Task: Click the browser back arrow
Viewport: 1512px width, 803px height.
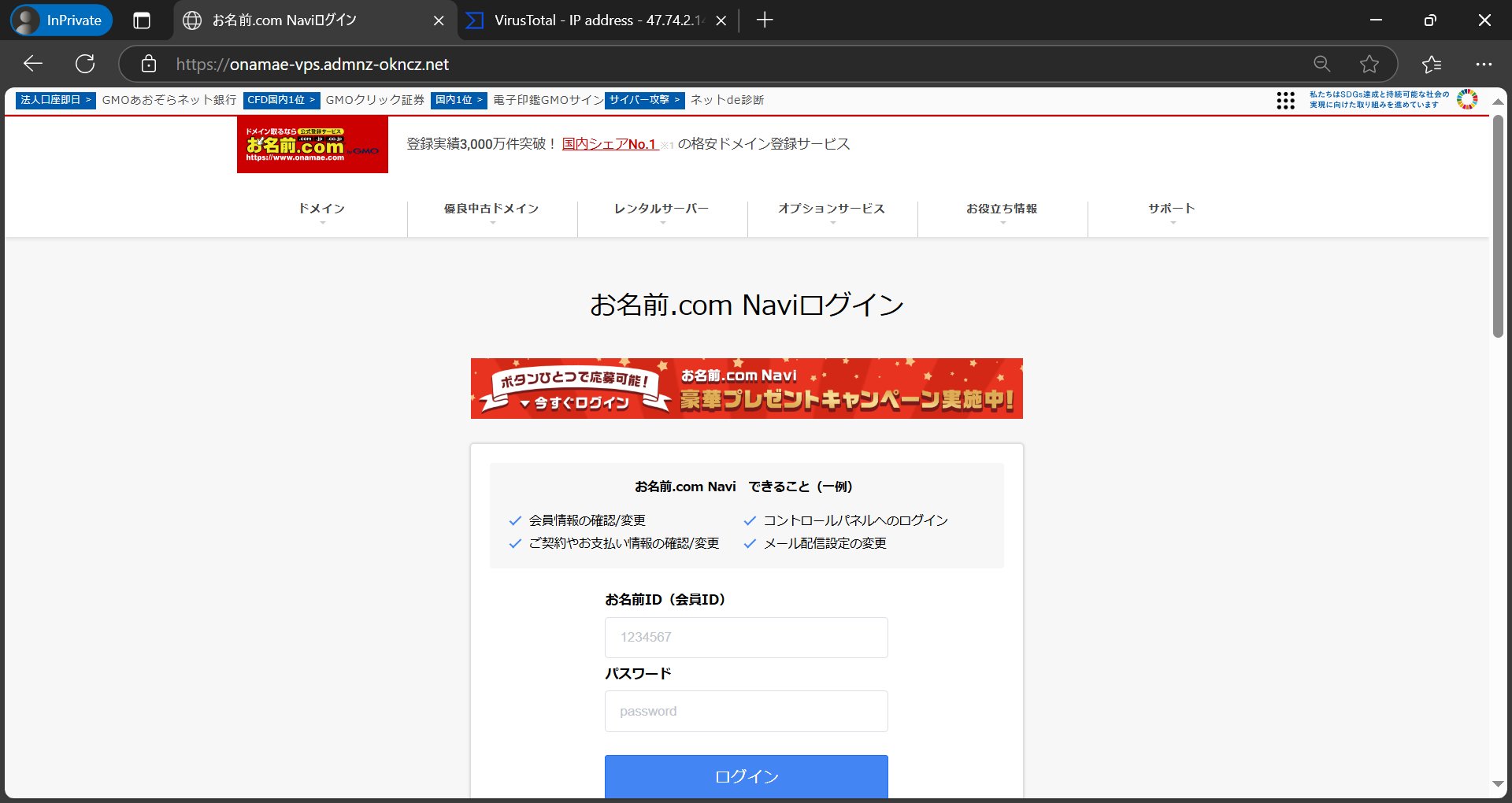Action: [x=33, y=64]
